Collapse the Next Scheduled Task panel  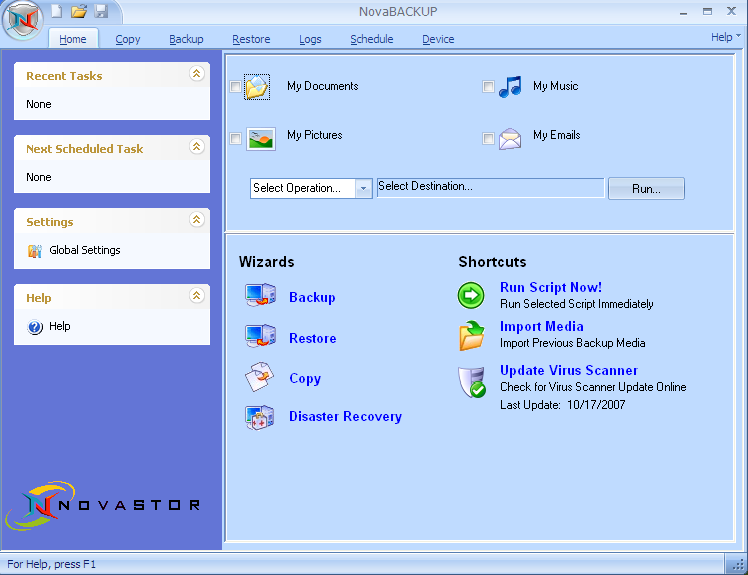tap(197, 146)
